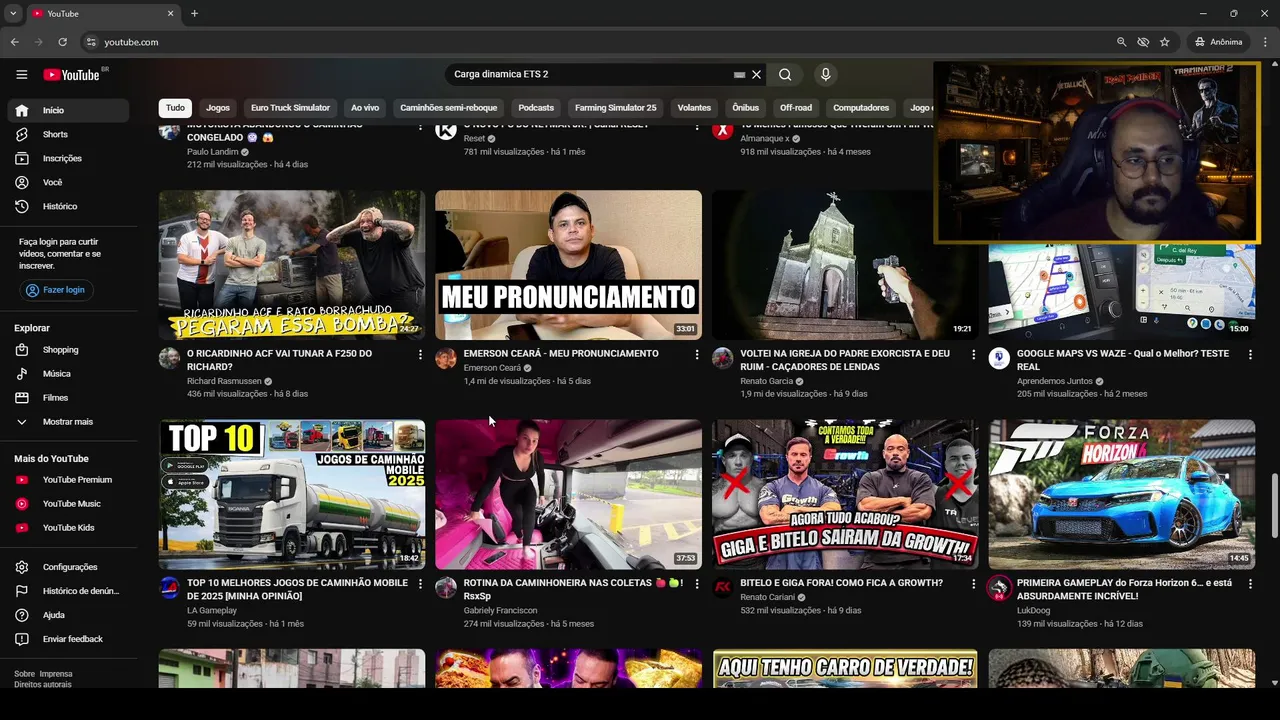Open Renato Garcia channel name link
The height and width of the screenshot is (720, 1280).
pyautogui.click(x=766, y=381)
